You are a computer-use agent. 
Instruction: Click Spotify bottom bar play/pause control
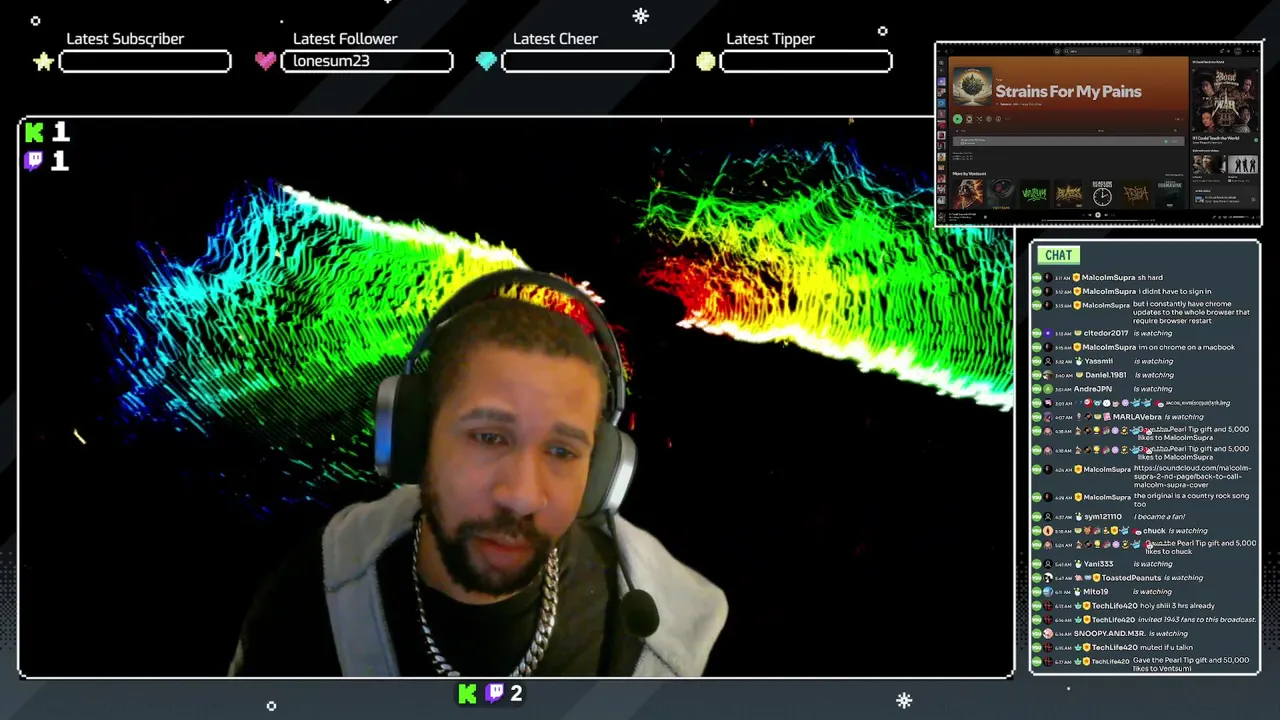click(x=1098, y=215)
